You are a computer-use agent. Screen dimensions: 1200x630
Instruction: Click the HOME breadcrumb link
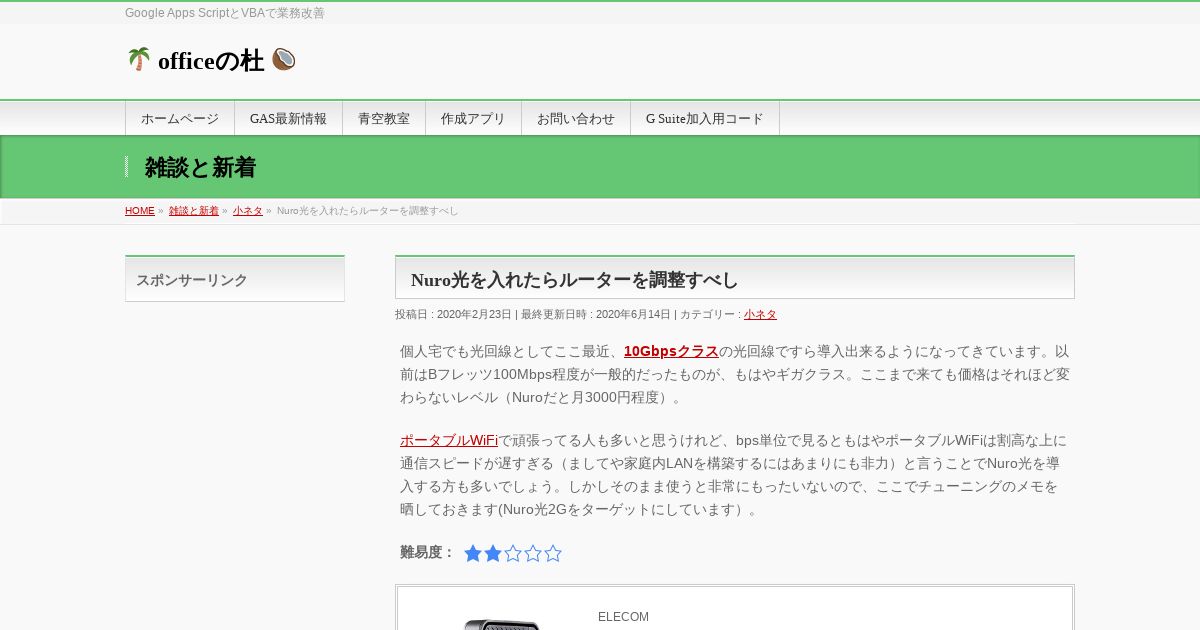coord(140,211)
